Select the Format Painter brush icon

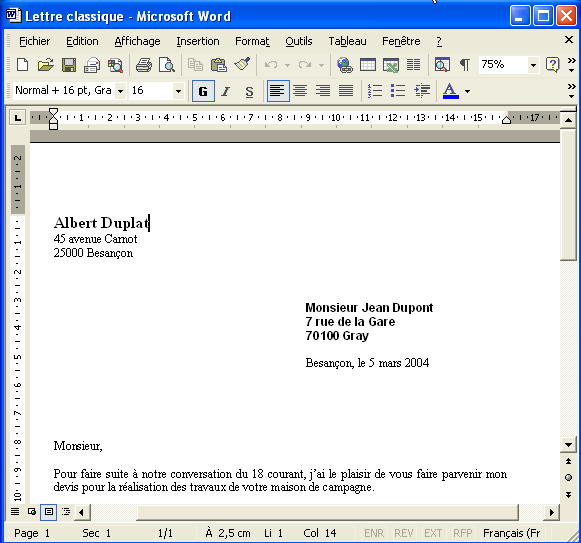[242, 65]
